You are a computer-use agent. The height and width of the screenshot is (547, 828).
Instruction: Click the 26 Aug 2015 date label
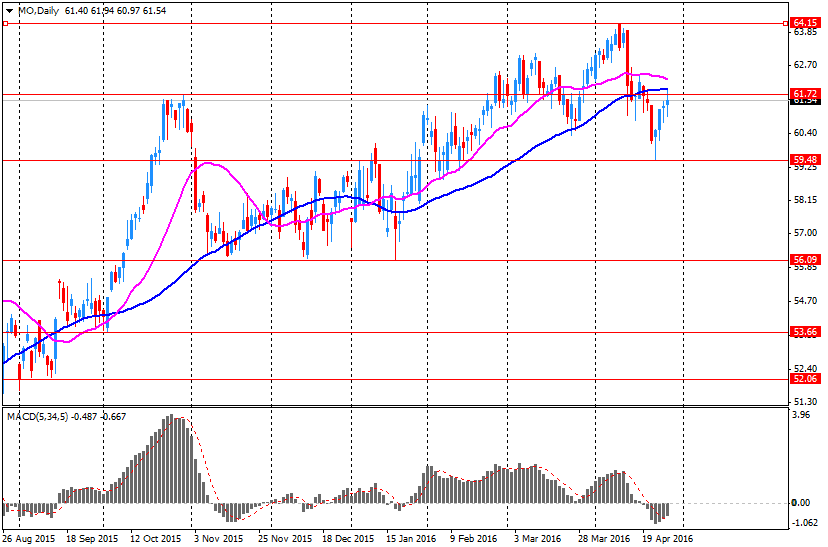click(29, 539)
